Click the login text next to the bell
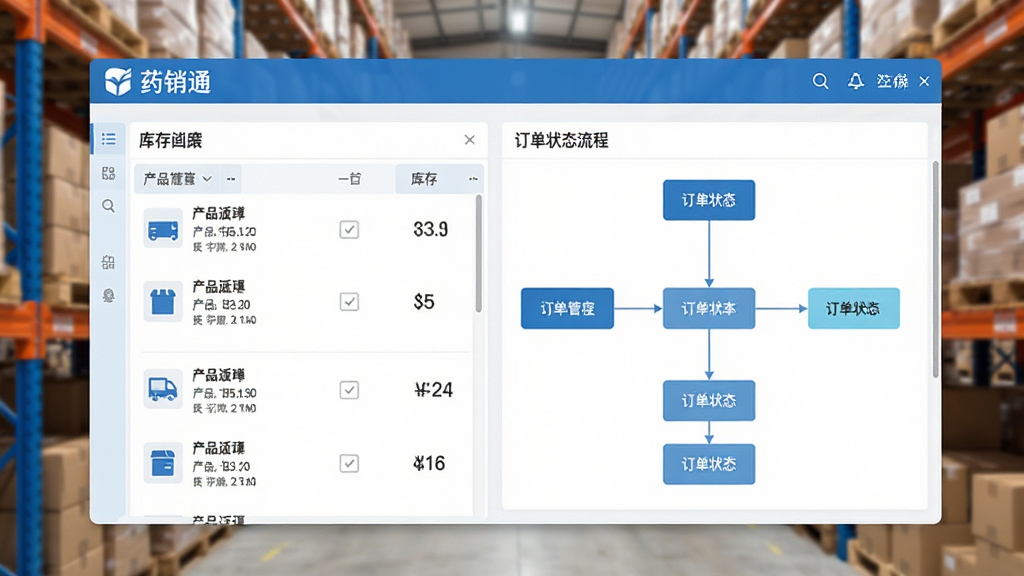 tap(892, 81)
